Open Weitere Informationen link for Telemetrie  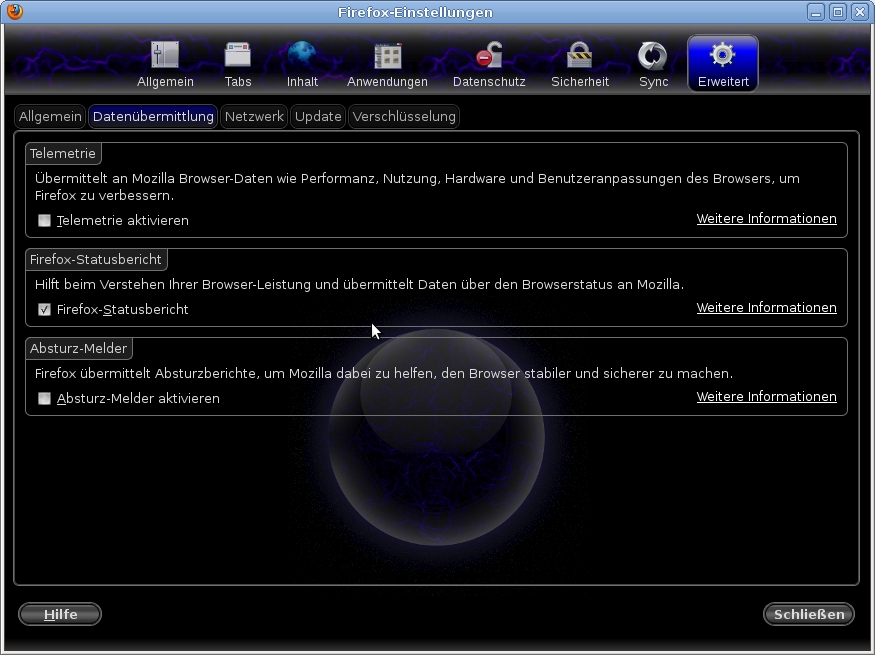(x=767, y=219)
